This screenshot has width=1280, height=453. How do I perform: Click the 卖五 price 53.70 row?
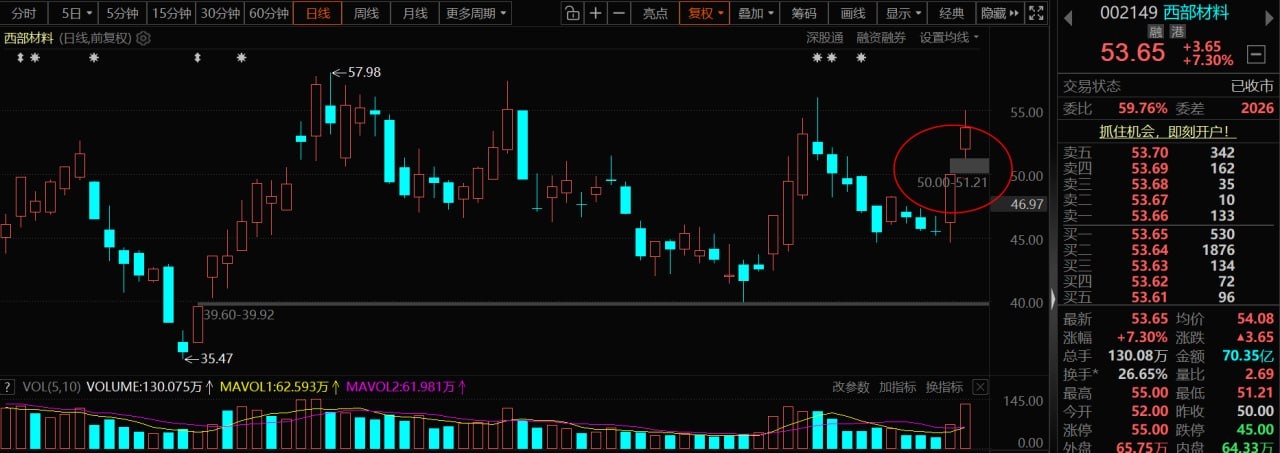pyautogui.click(x=1166, y=153)
